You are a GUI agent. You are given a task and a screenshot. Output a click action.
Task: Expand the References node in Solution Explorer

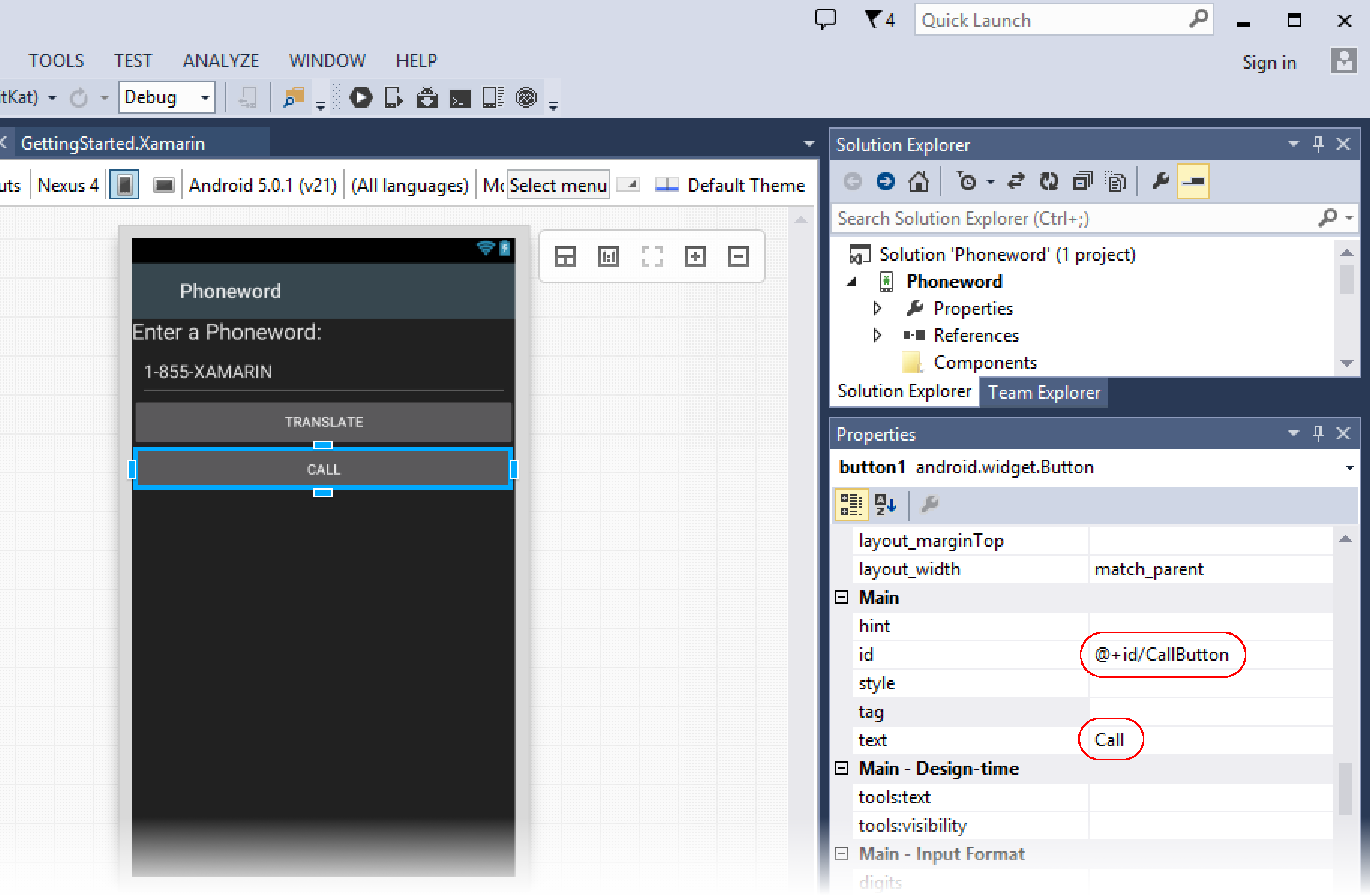pos(878,336)
